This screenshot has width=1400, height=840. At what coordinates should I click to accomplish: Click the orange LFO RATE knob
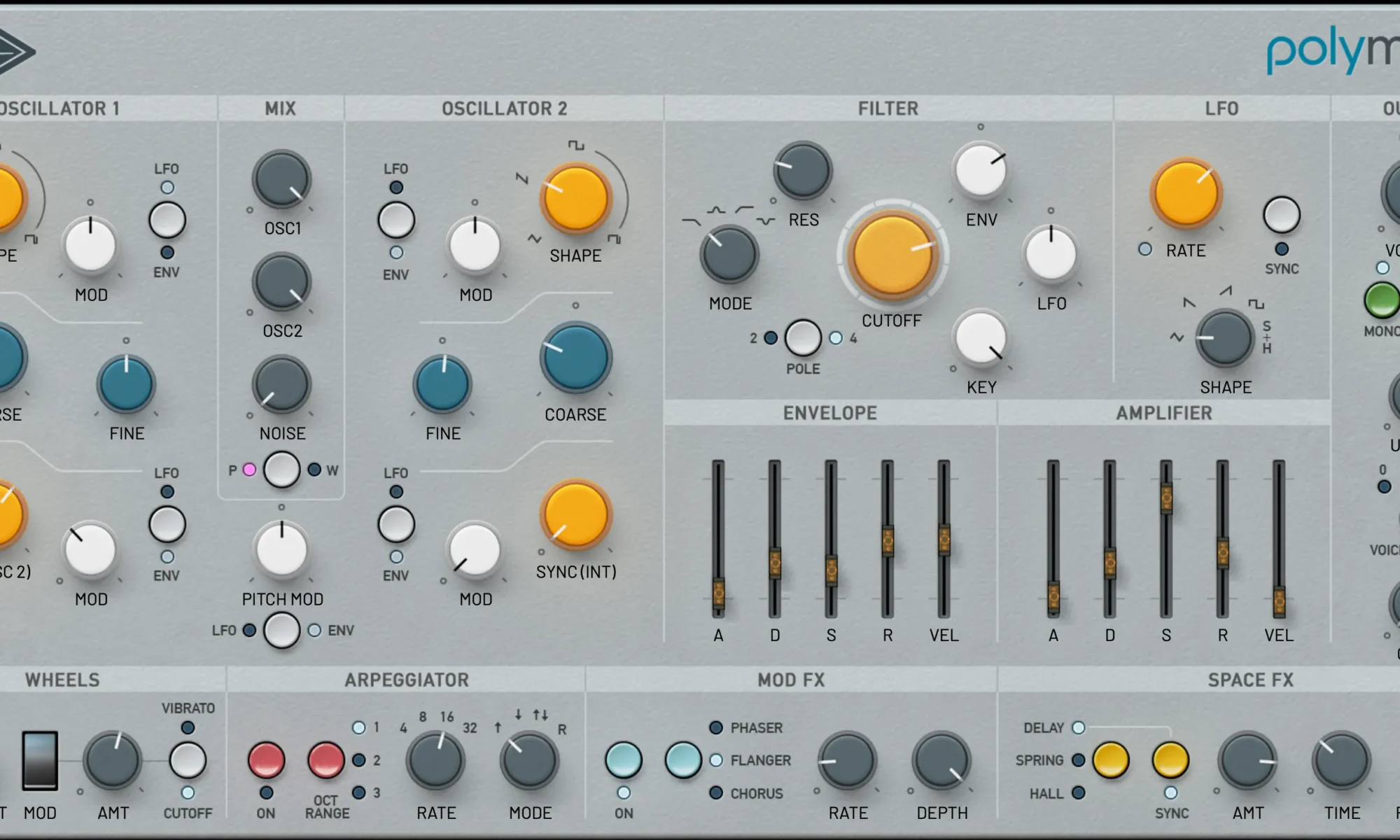click(x=1186, y=193)
